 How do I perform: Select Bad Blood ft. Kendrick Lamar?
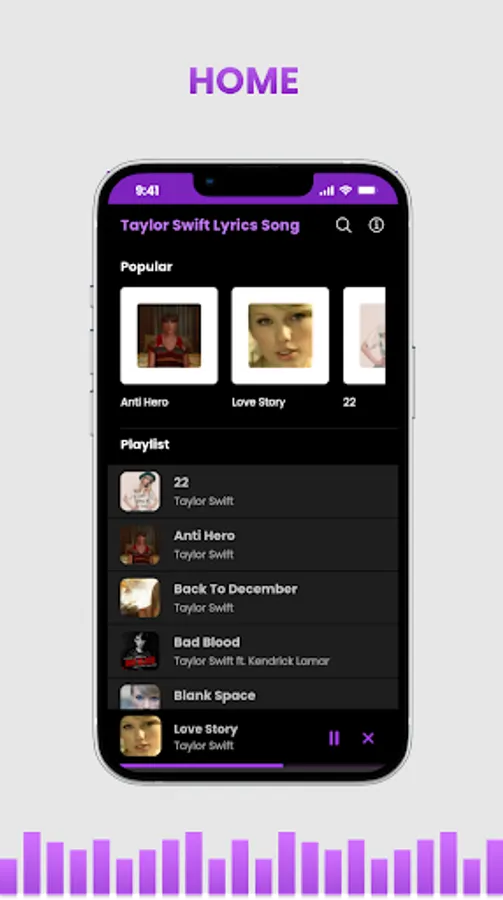pos(253,651)
